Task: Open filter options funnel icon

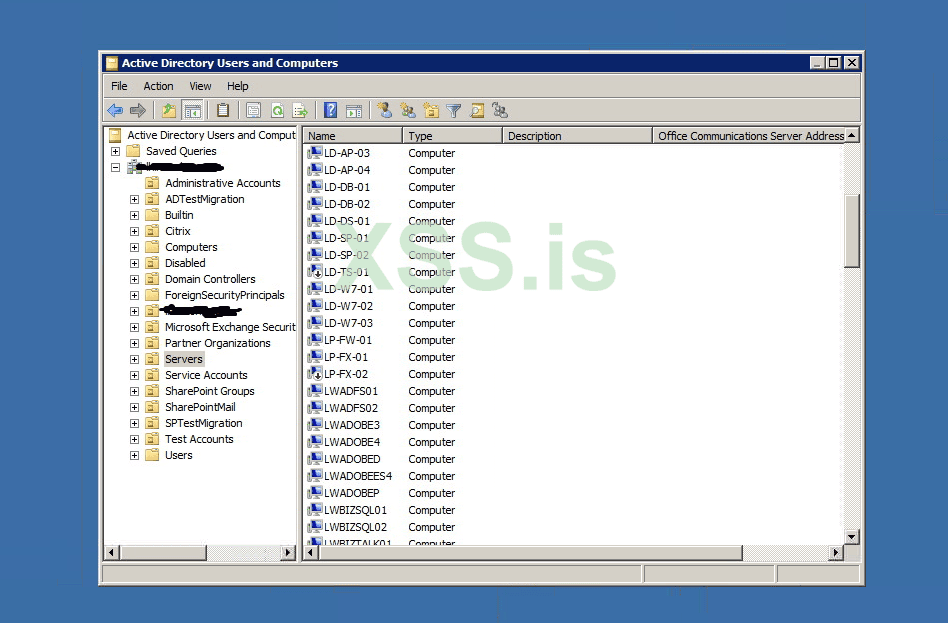Action: [x=453, y=110]
